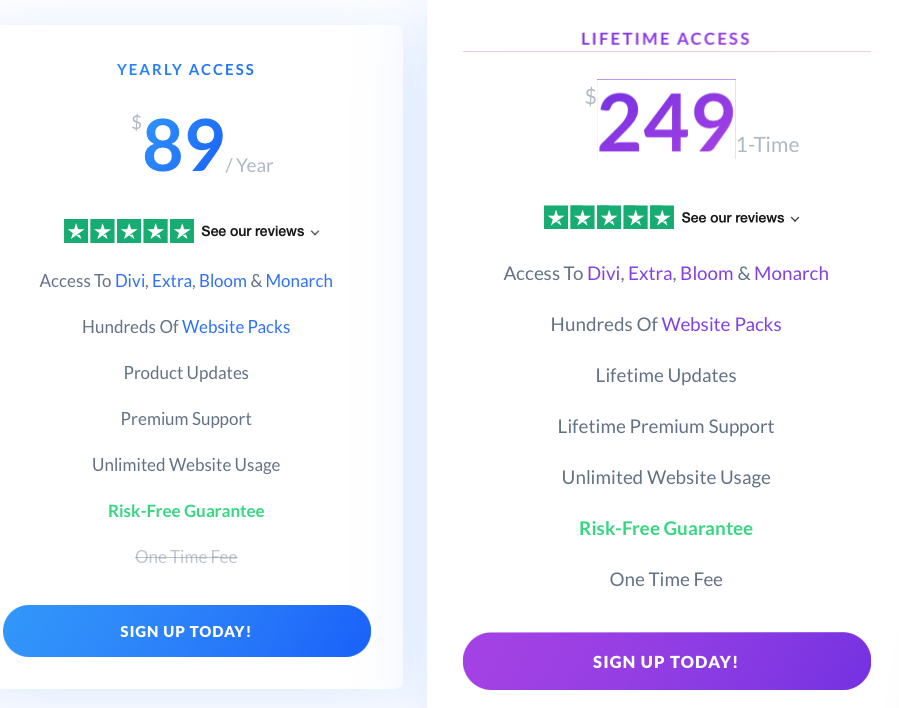Open the blue Extra link

[x=172, y=281]
